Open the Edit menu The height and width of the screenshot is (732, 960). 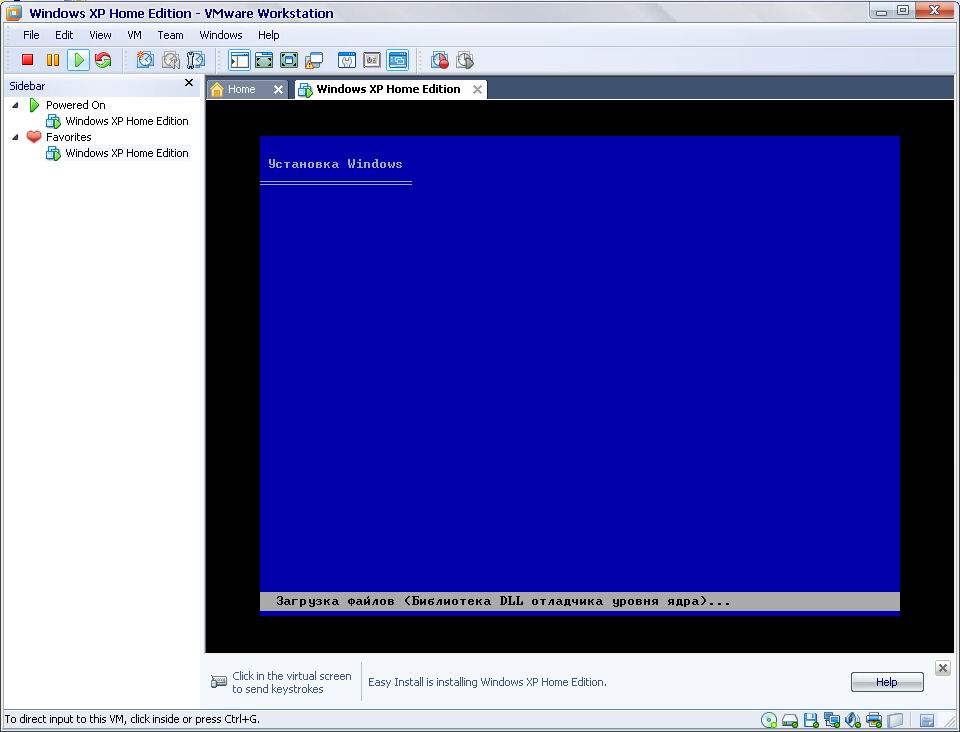coord(64,35)
